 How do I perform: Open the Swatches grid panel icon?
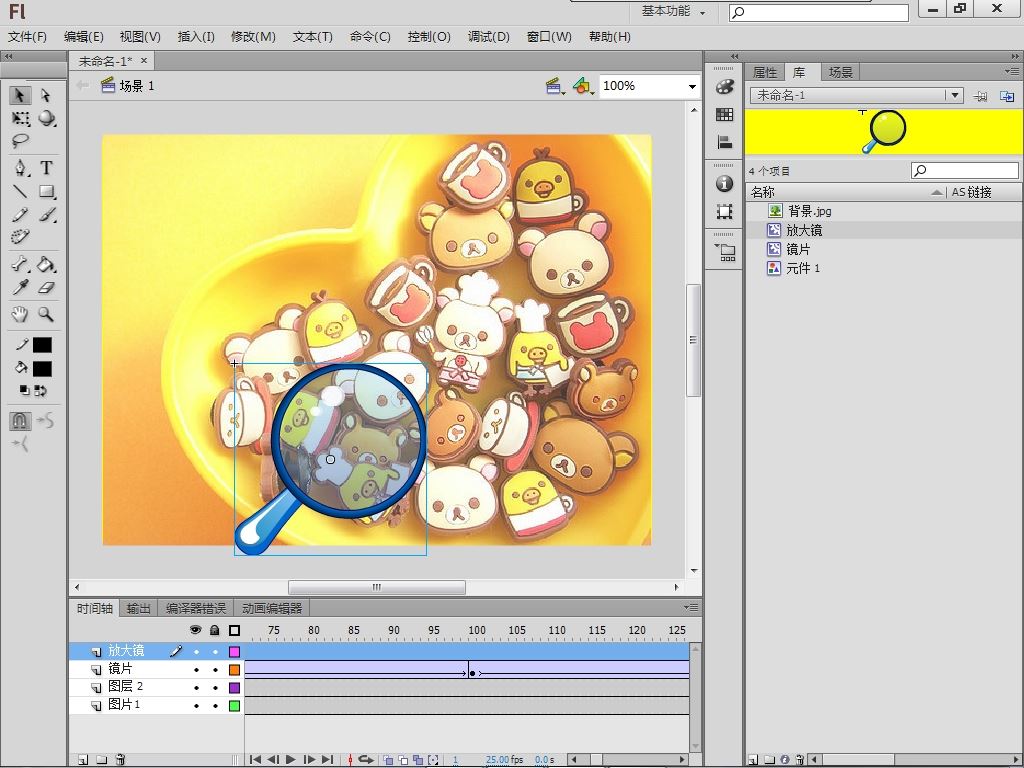[724, 114]
